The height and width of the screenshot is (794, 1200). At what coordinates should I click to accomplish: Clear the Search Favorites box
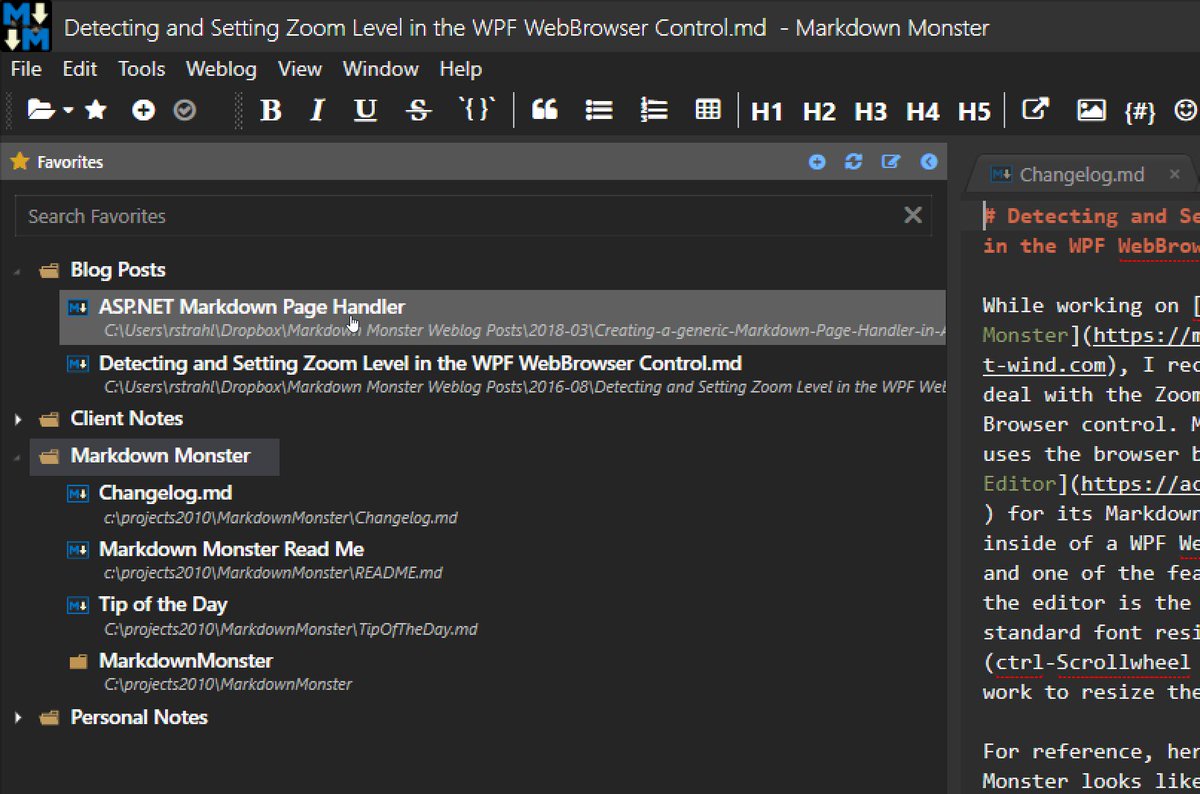coord(913,215)
